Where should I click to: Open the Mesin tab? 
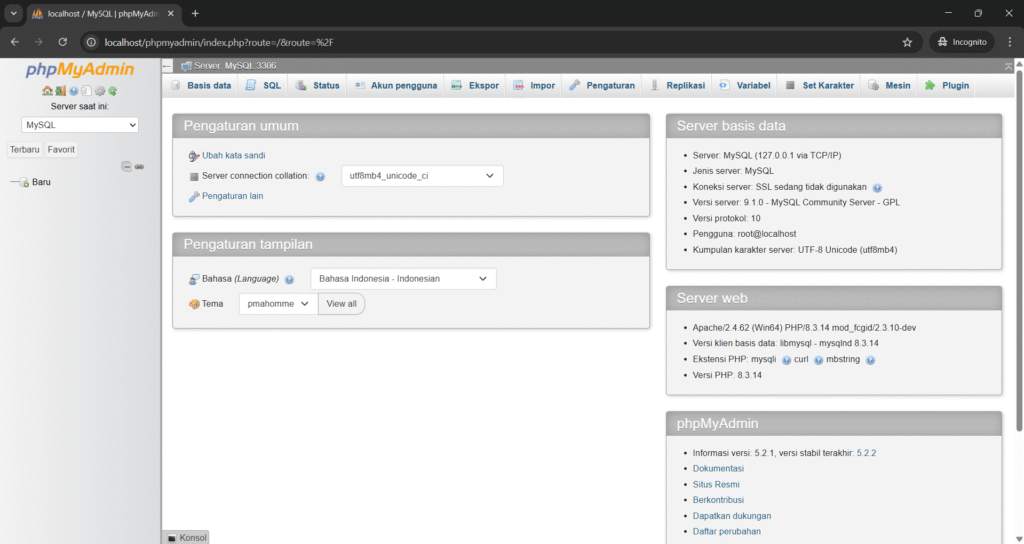point(889,86)
